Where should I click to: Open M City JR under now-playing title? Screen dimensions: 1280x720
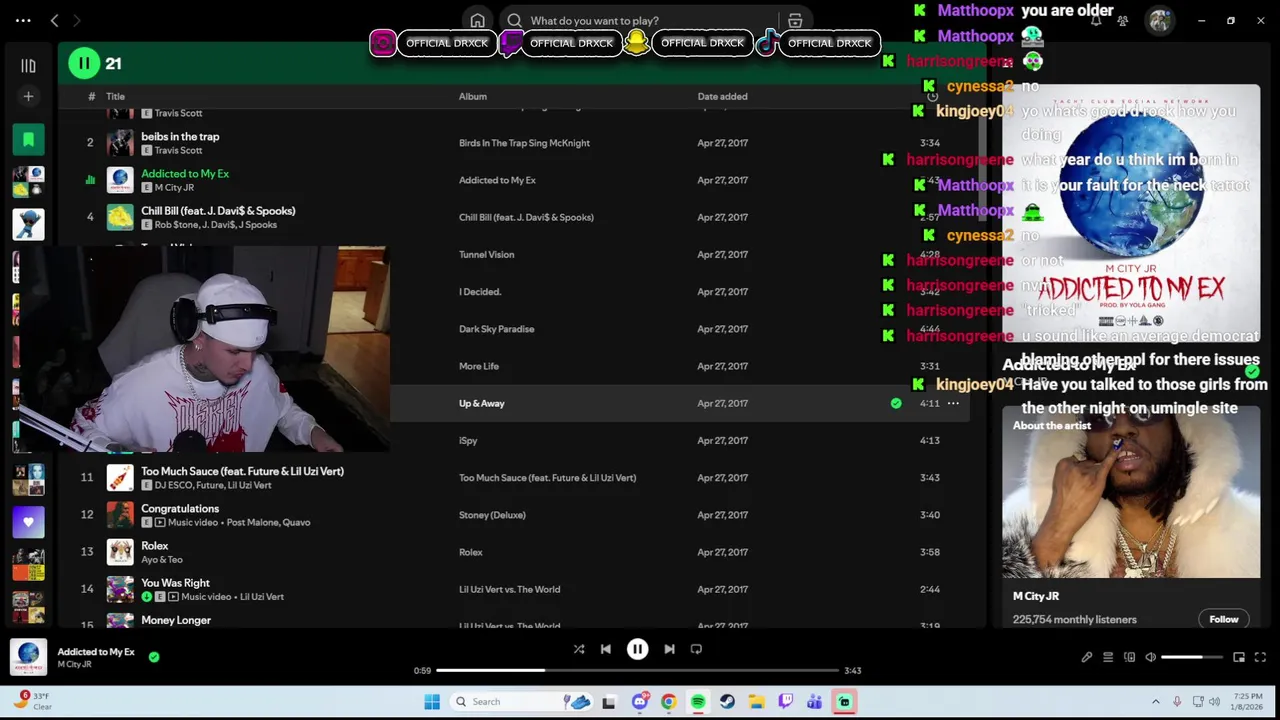75,665
